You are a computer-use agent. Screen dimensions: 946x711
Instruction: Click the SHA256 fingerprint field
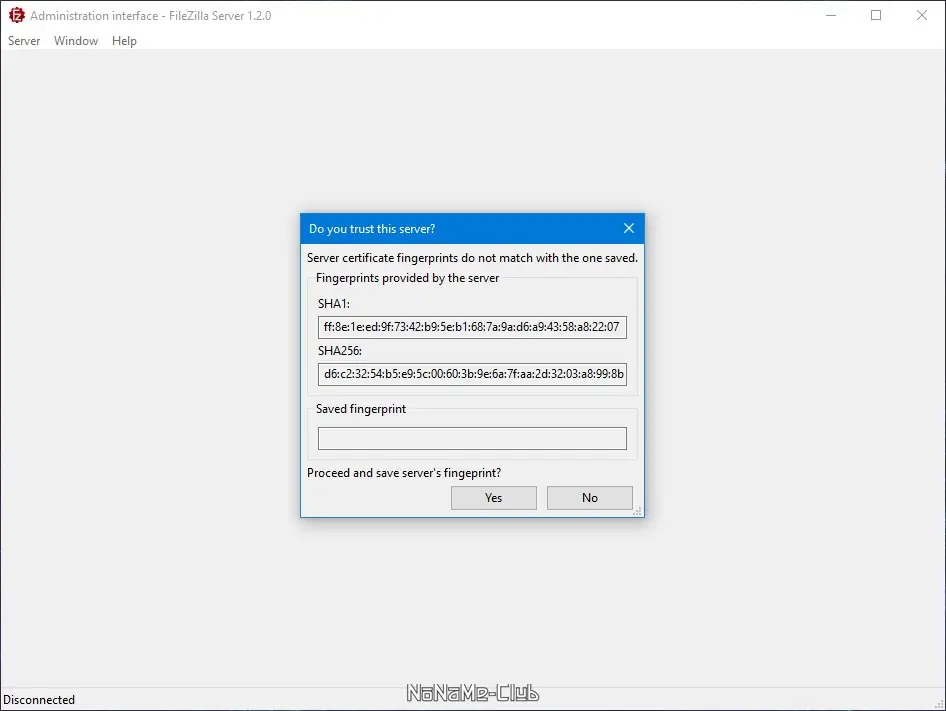pos(472,374)
